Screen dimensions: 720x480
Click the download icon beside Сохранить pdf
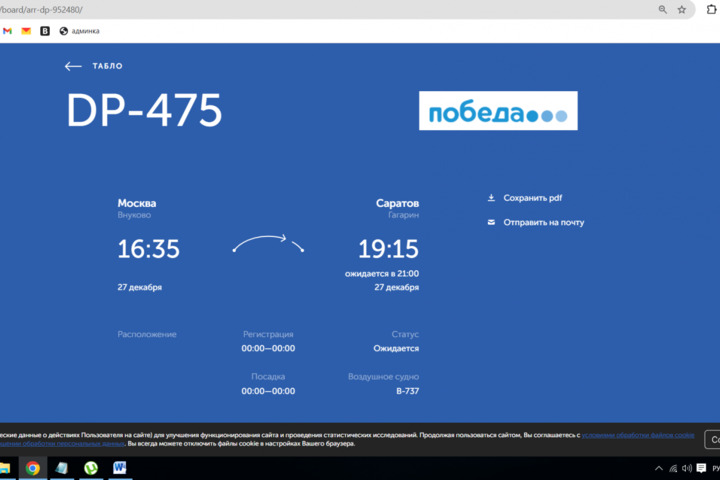tap(491, 198)
